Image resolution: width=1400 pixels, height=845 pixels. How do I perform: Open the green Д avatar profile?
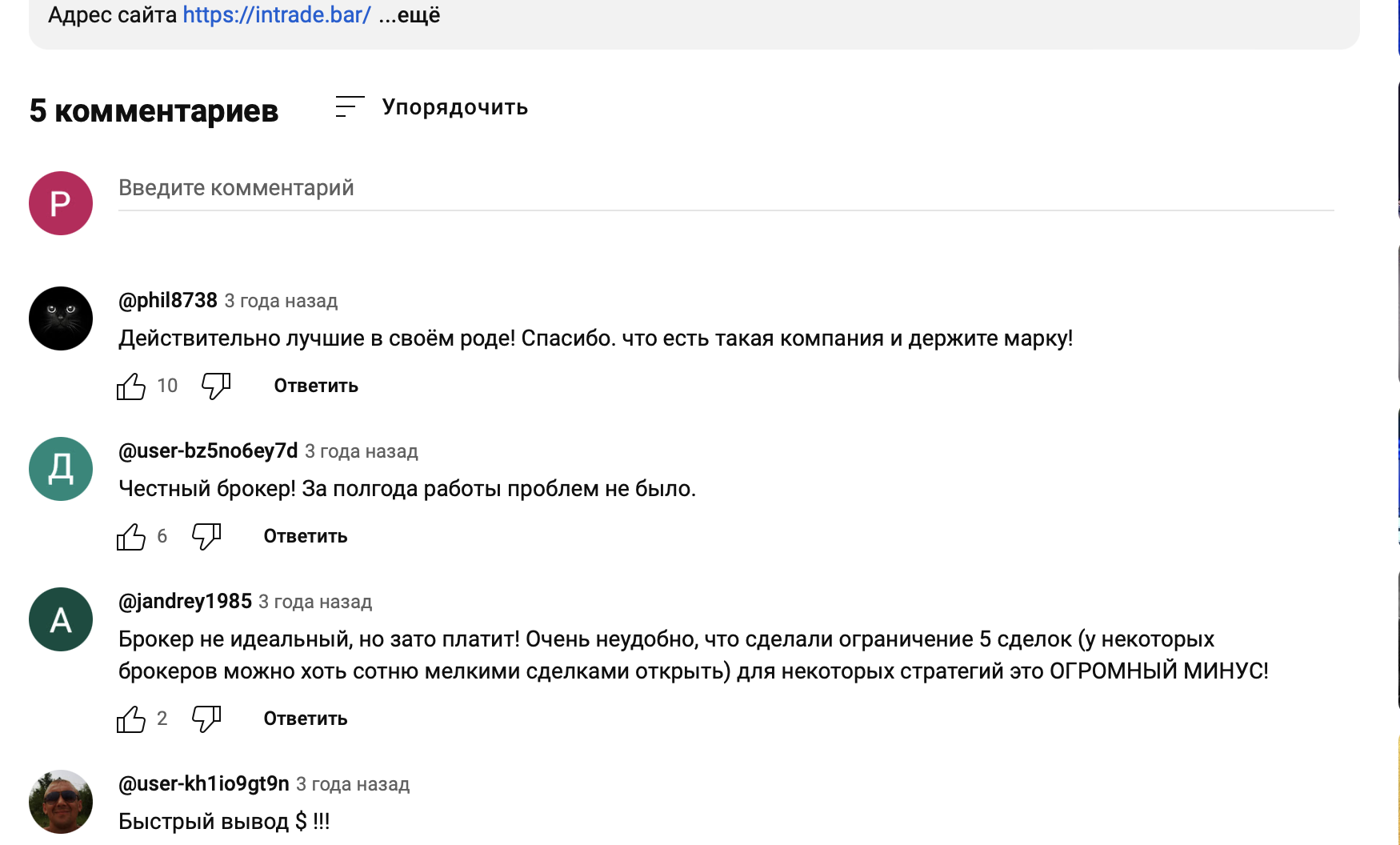[61, 469]
